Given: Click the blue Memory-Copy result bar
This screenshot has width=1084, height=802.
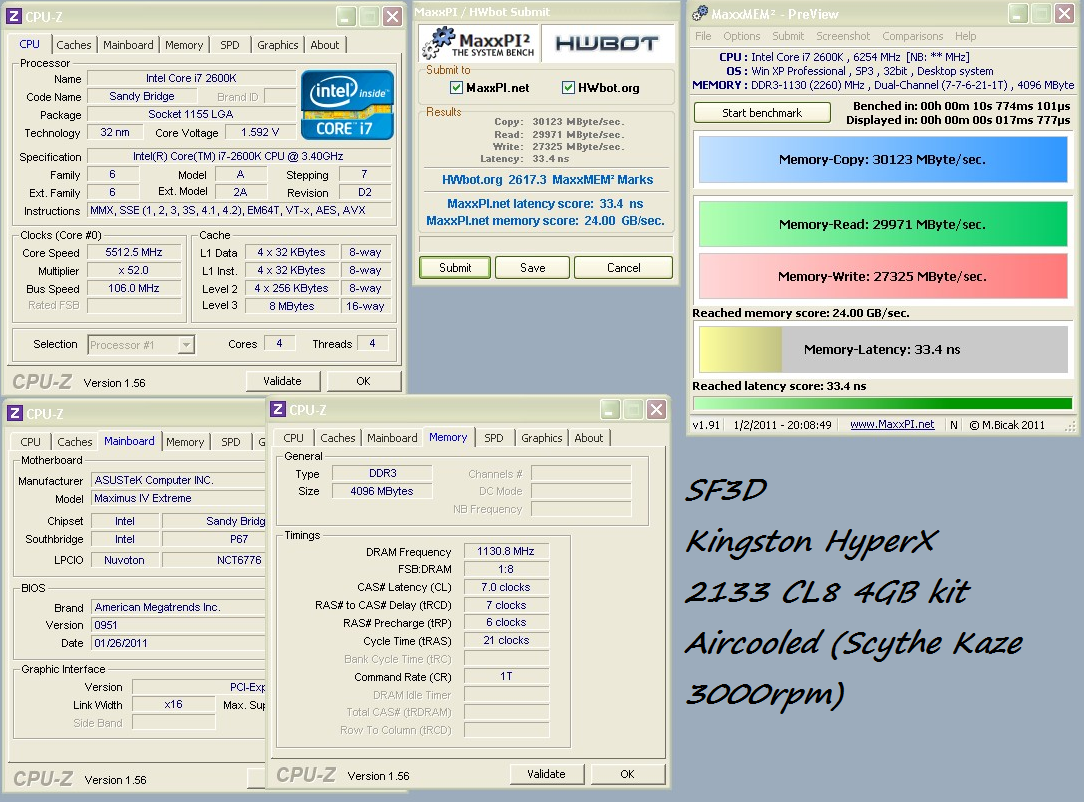Looking at the screenshot, I should (x=883, y=160).
